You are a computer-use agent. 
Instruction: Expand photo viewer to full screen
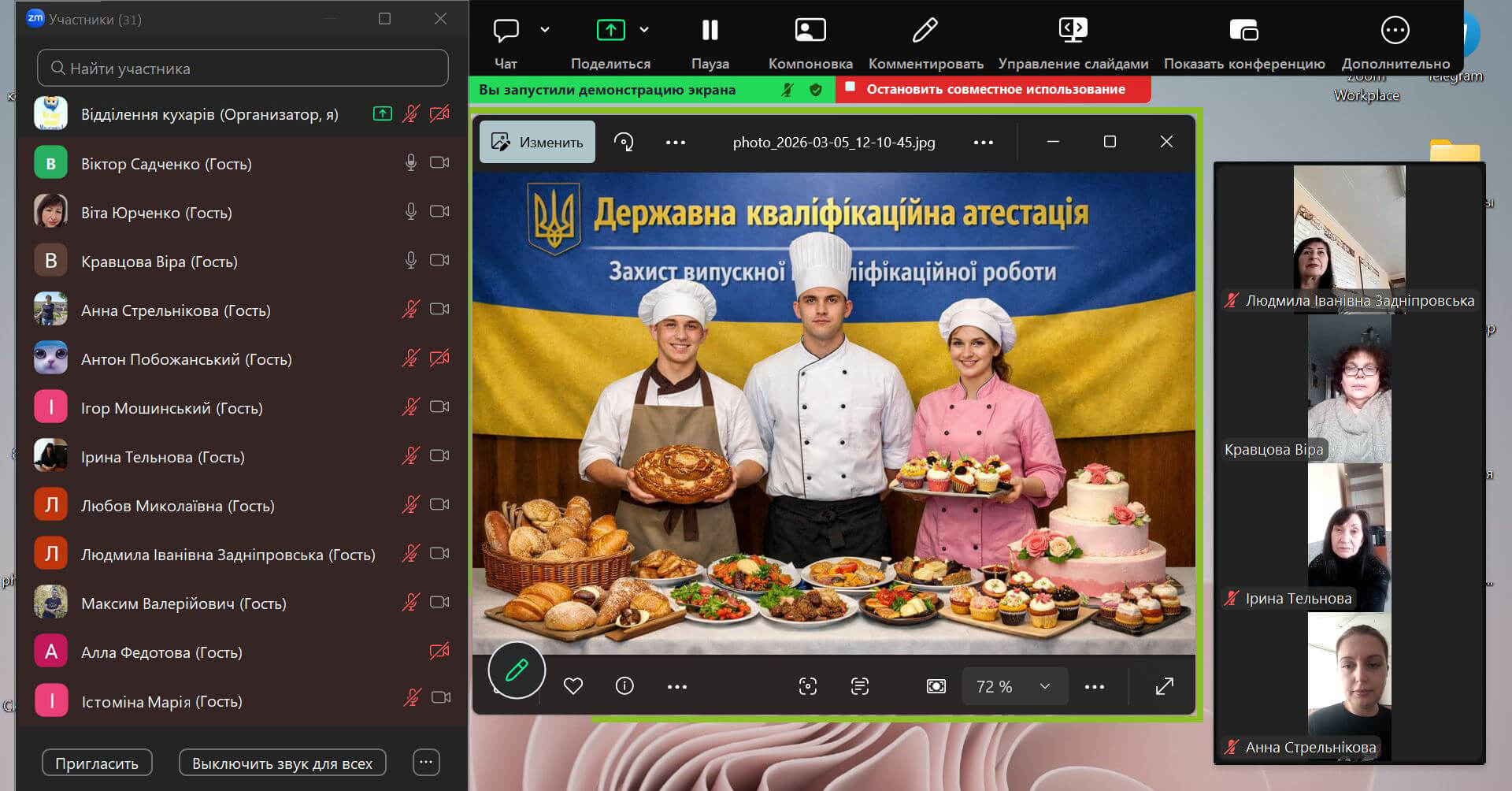[1164, 686]
